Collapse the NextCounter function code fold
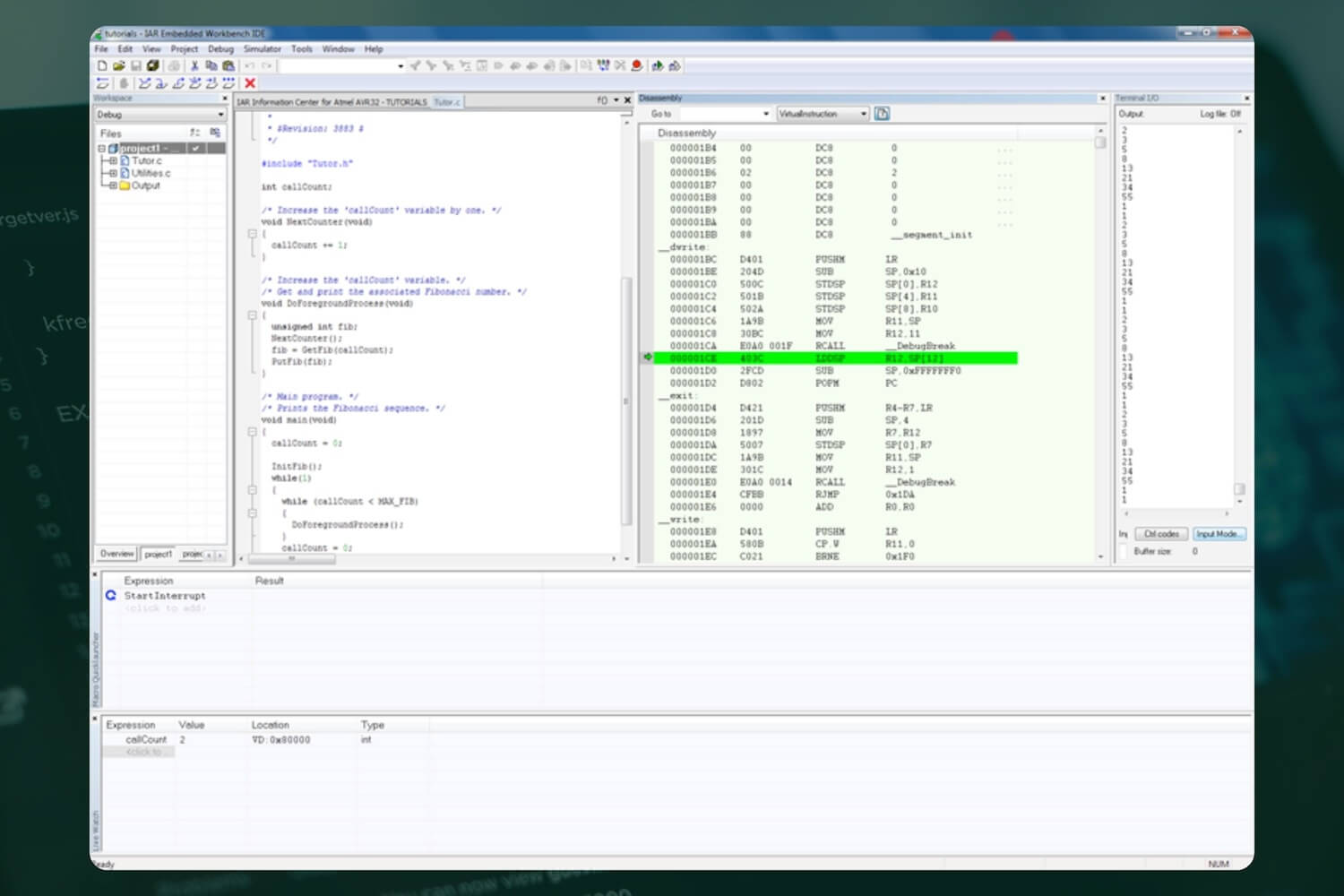Screen dimensions: 1344x896 tap(253, 234)
